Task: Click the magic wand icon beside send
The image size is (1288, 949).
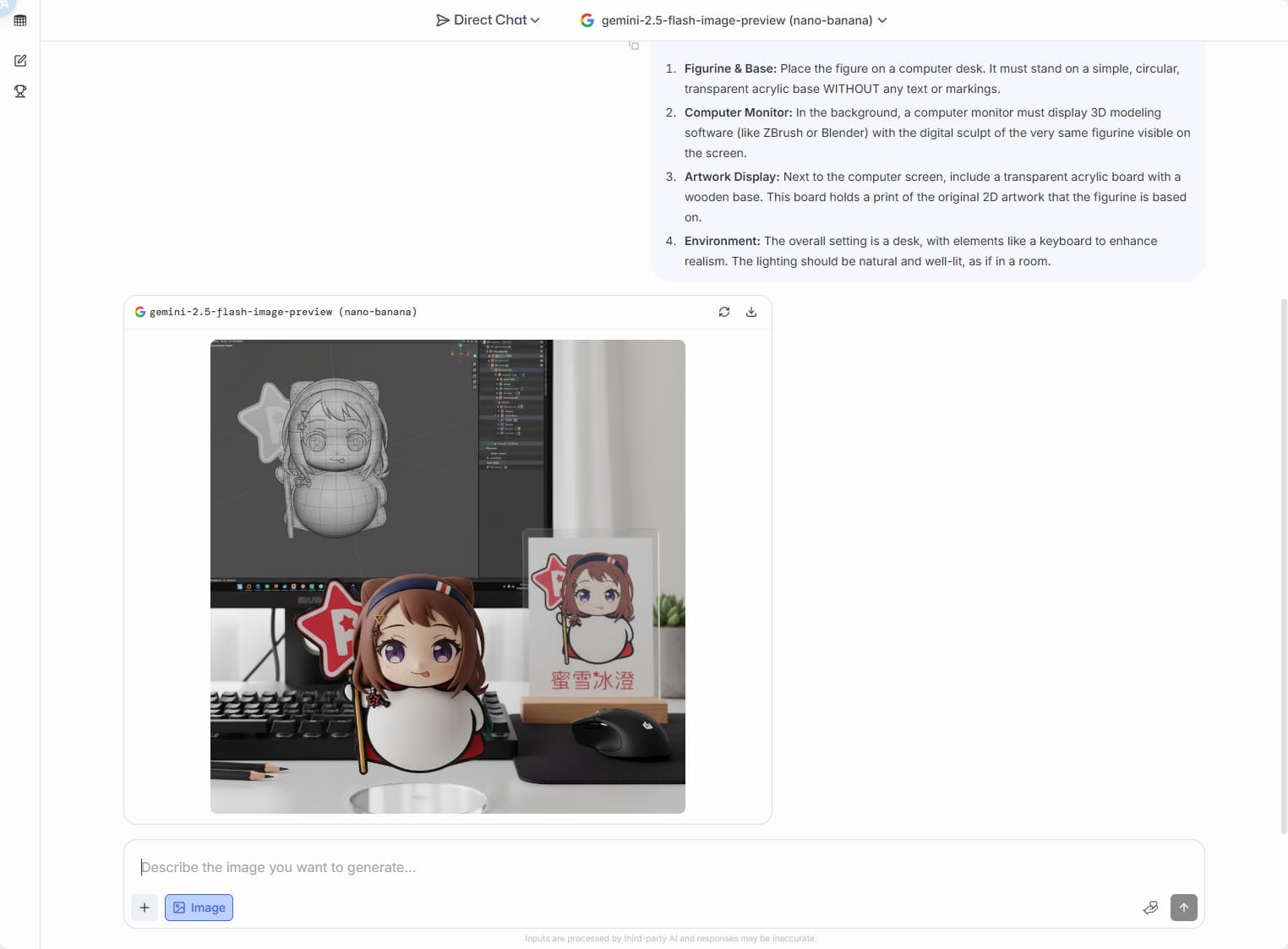Action: point(1150,908)
